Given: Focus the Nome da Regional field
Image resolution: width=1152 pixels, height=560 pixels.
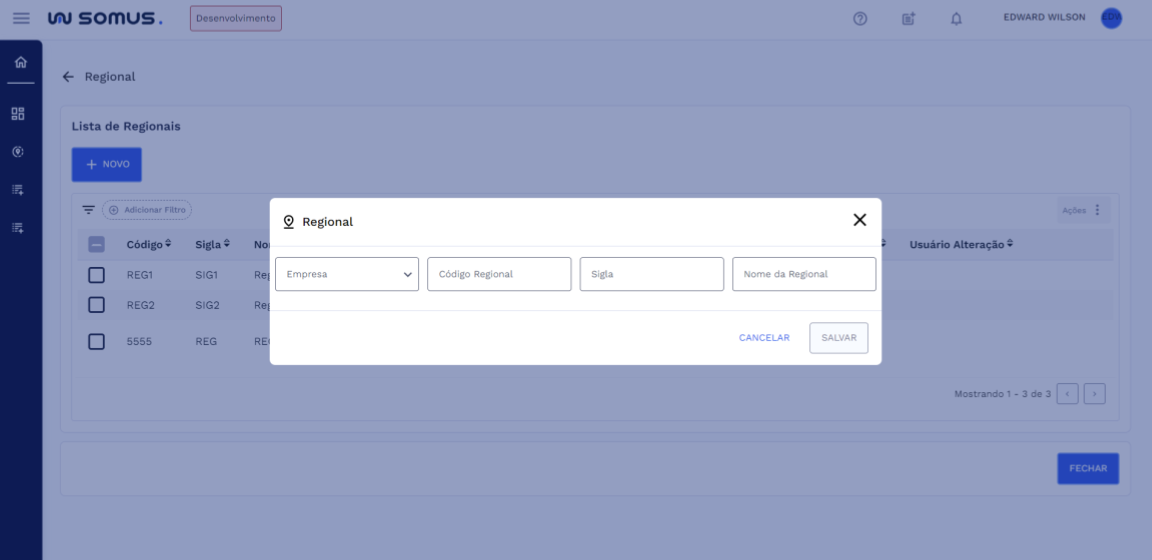Looking at the screenshot, I should tap(803, 274).
